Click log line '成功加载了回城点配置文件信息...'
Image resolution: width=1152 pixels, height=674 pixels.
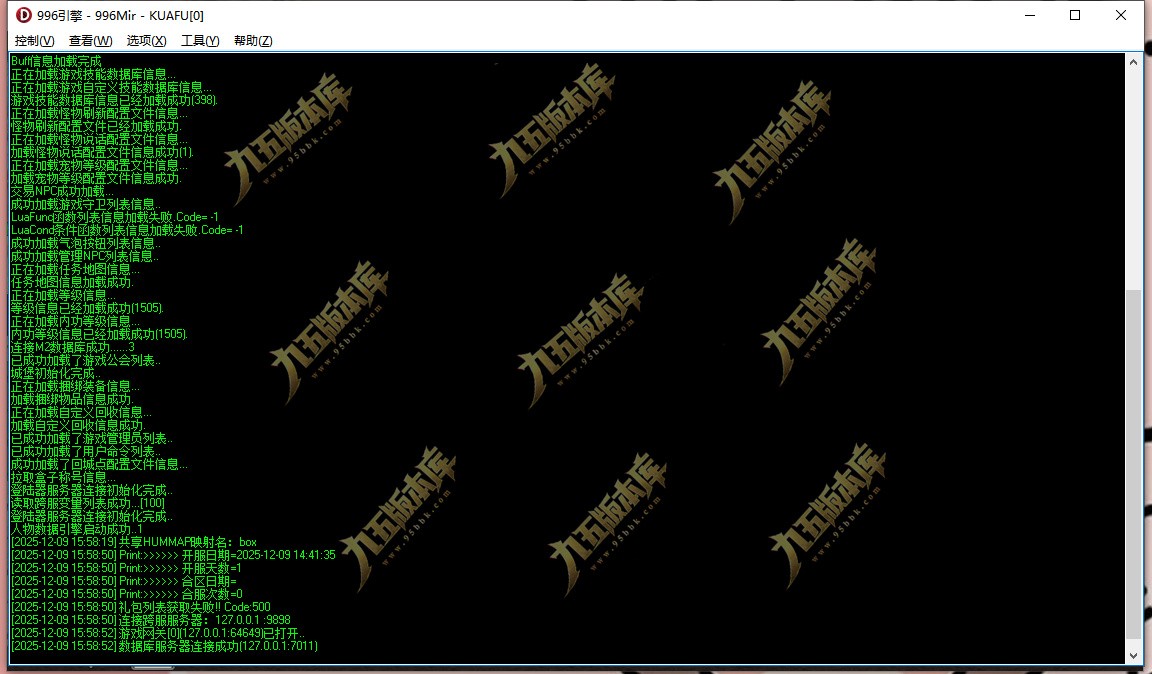[99, 465]
